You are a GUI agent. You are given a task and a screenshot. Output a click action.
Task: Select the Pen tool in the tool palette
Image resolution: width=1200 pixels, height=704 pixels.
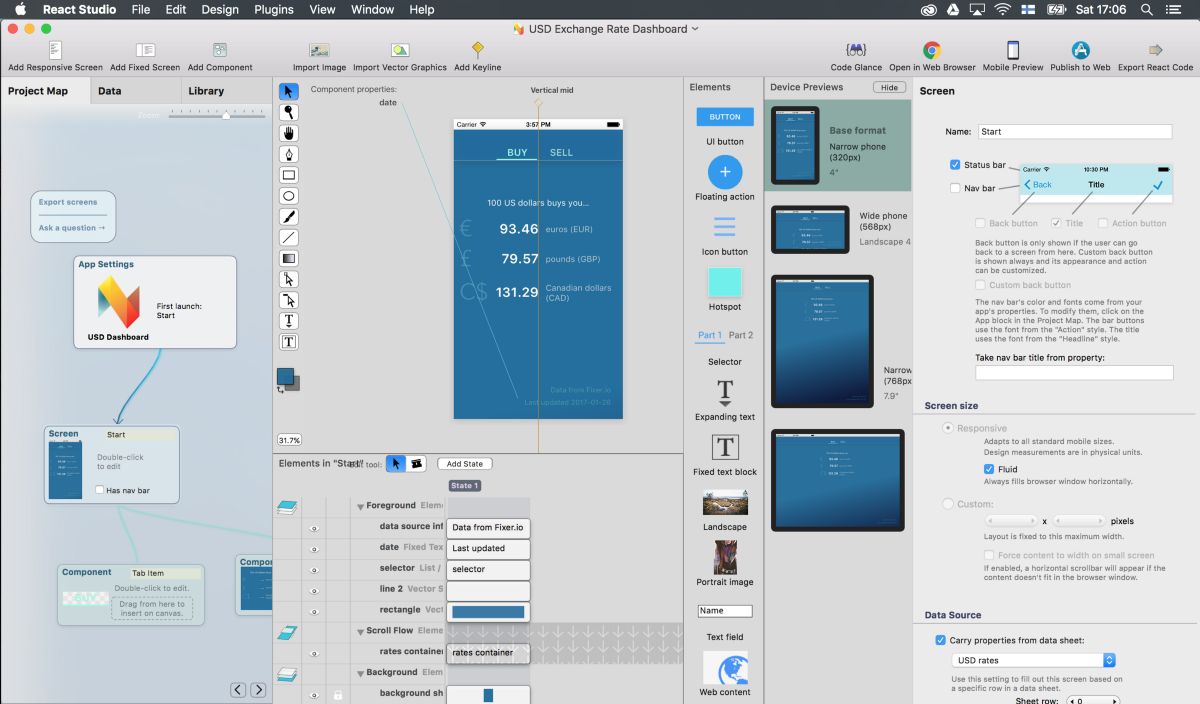(x=289, y=154)
